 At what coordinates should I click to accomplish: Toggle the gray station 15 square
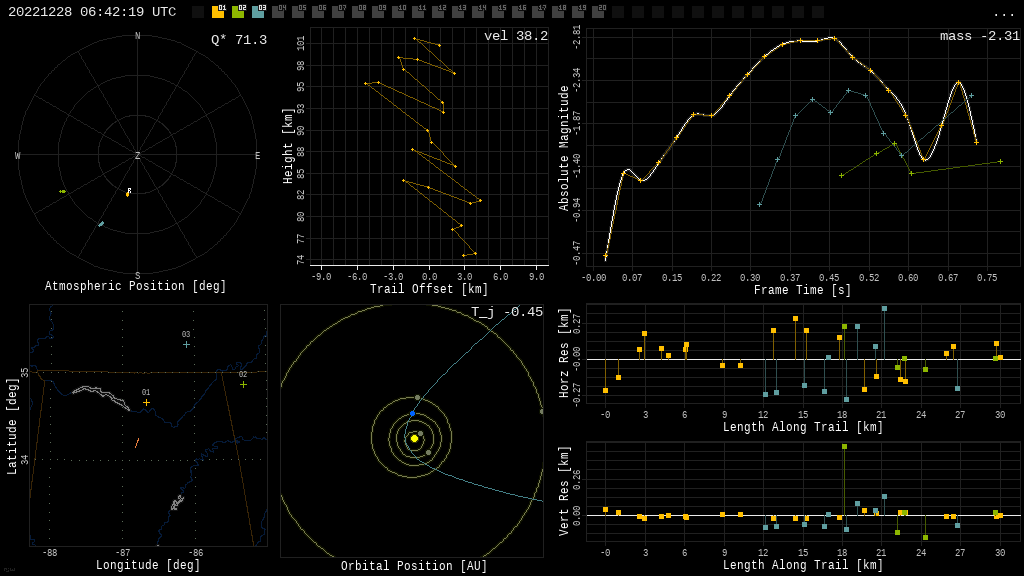498,12
